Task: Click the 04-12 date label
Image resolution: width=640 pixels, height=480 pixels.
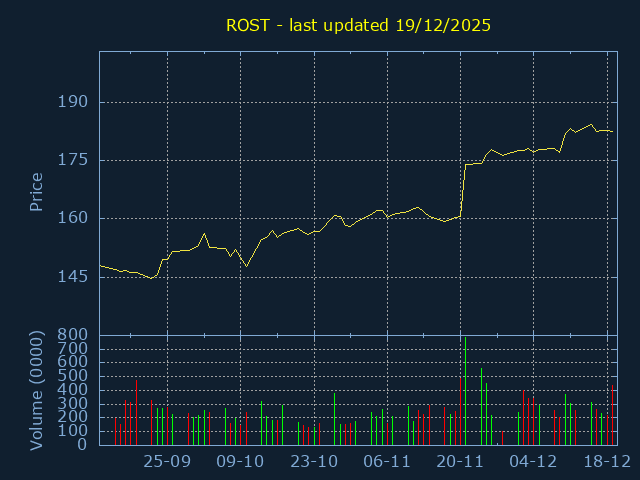Action: [533, 462]
